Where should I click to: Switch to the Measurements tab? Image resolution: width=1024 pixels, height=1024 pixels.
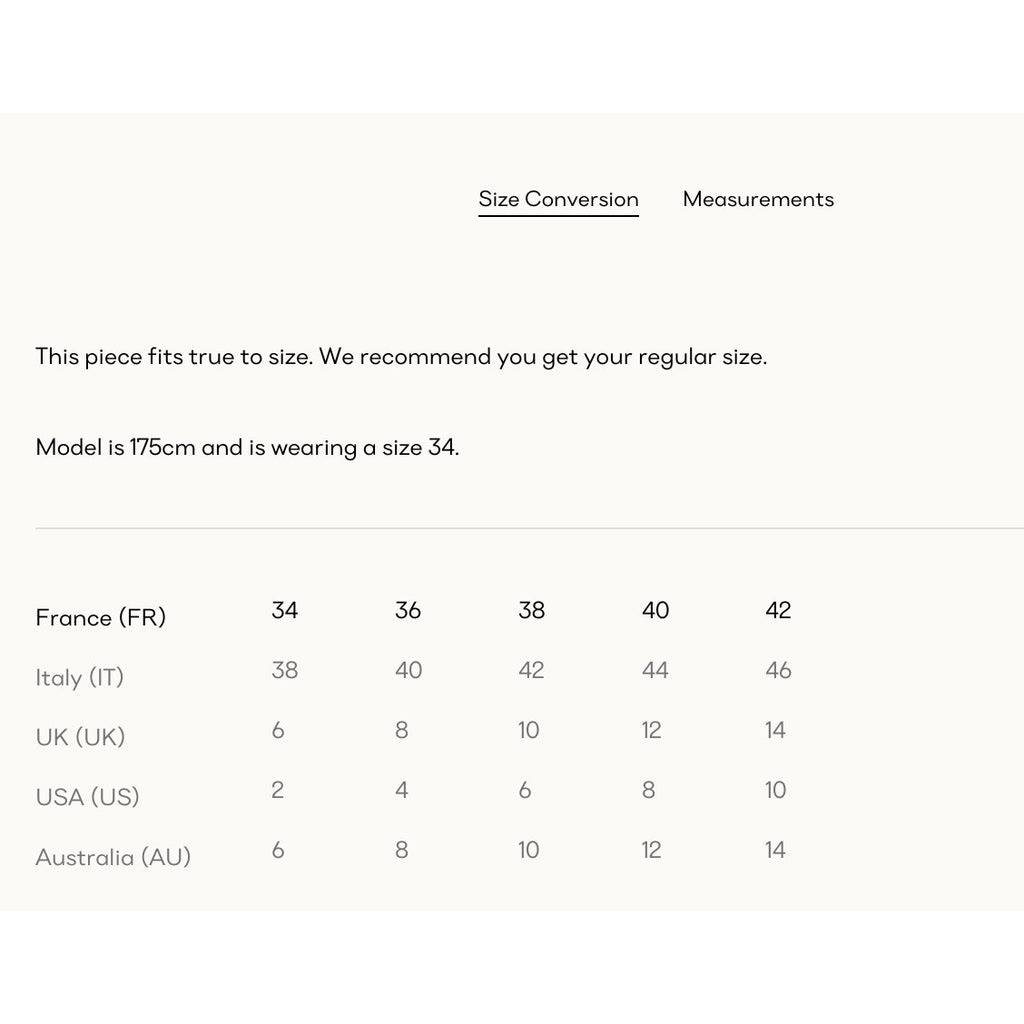[x=758, y=199]
